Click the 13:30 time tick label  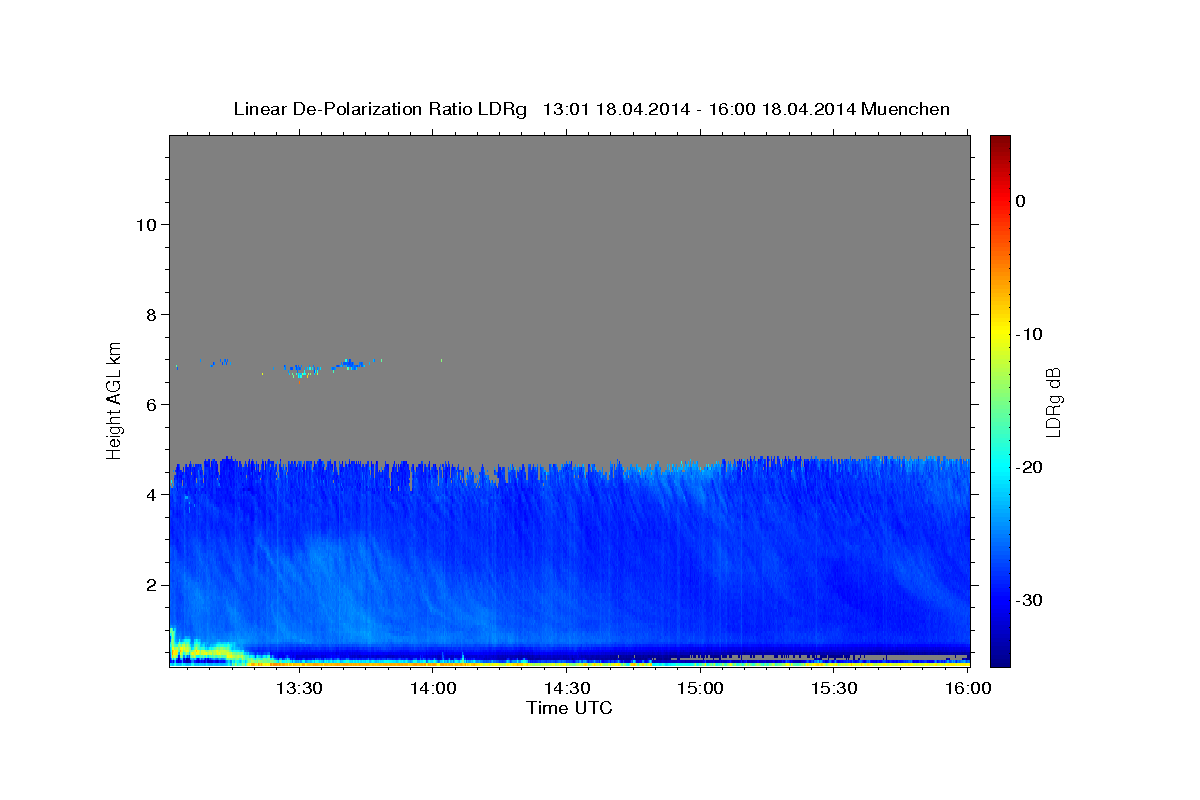[299, 688]
